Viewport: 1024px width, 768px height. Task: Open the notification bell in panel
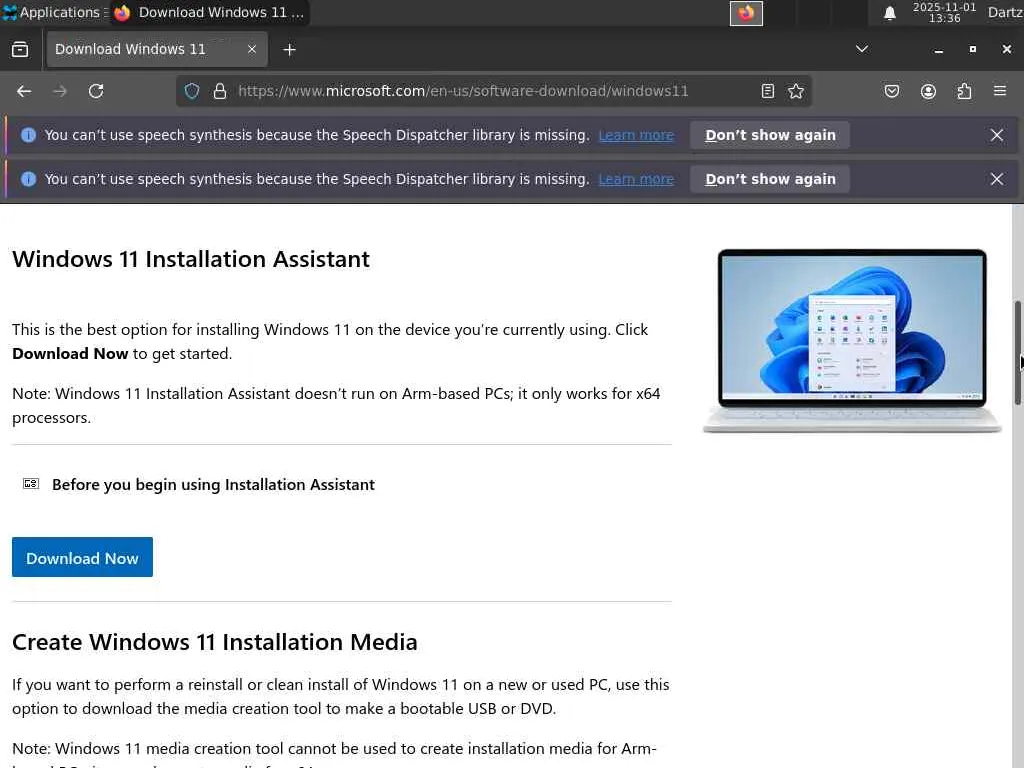(889, 13)
